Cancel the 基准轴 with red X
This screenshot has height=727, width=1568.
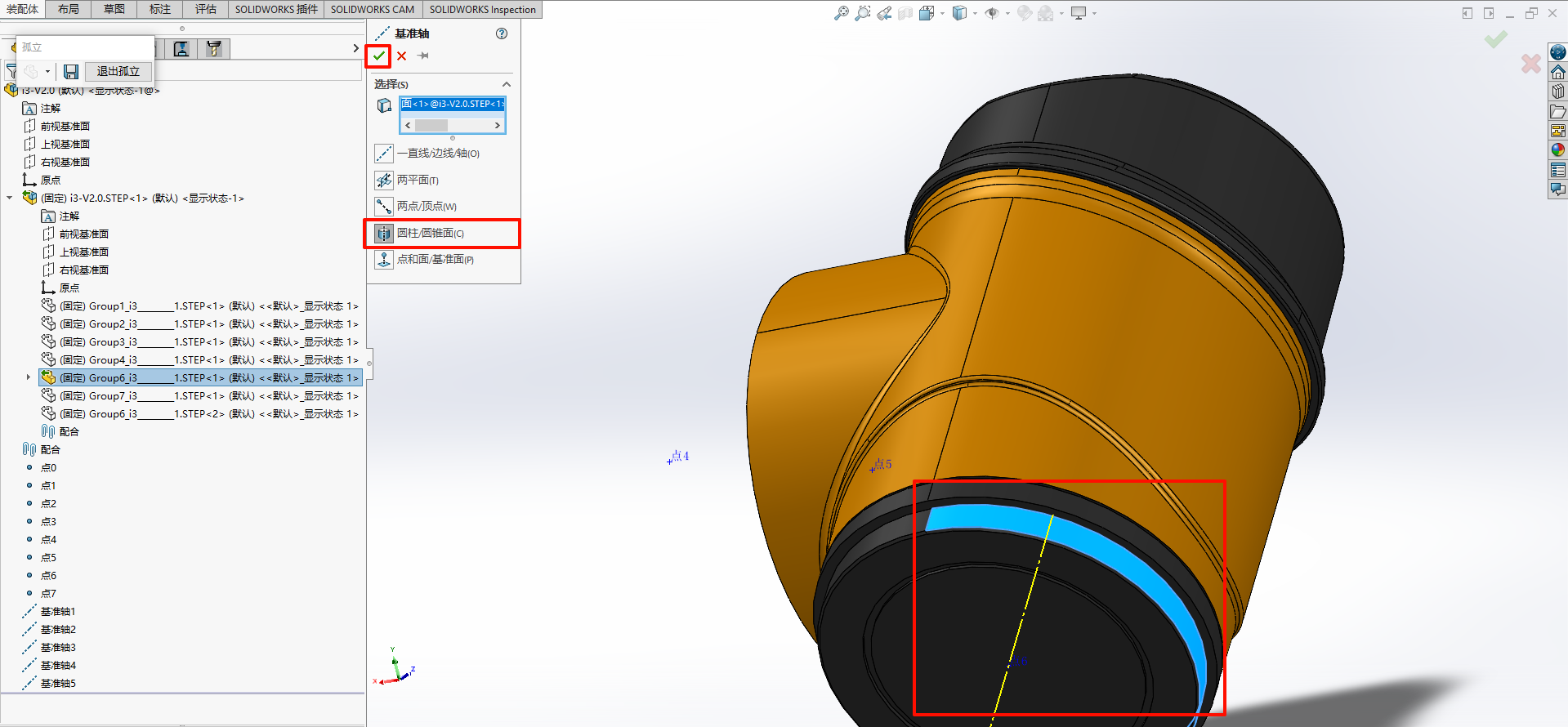click(x=402, y=56)
